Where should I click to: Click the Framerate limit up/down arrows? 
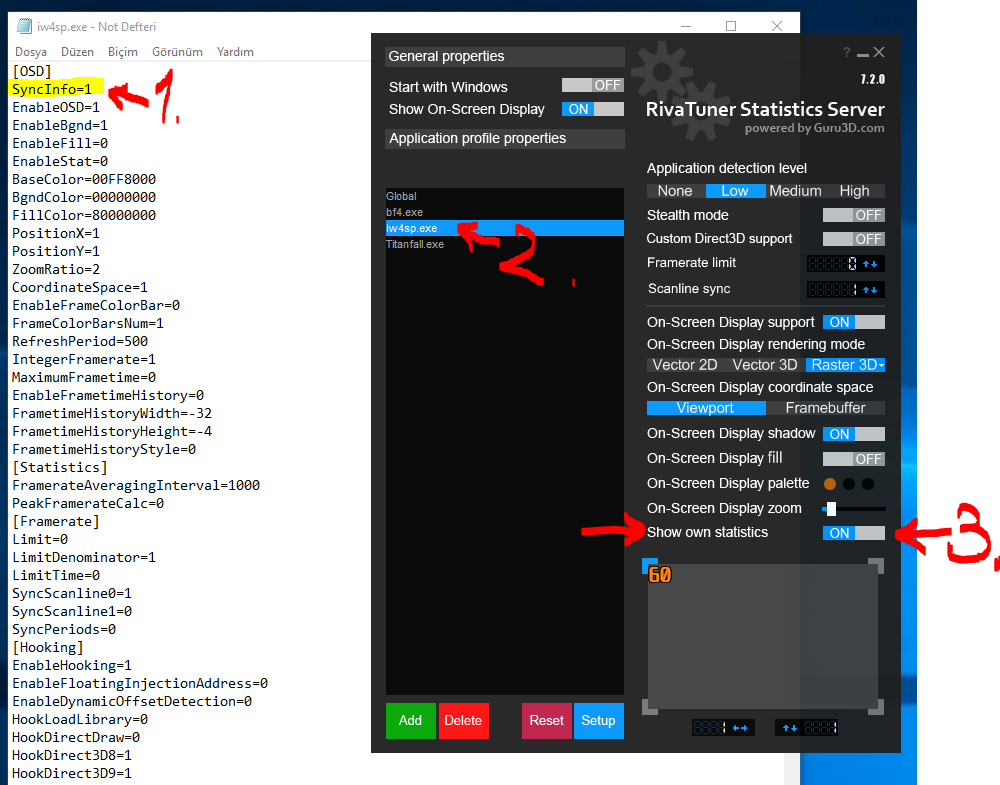[870, 263]
